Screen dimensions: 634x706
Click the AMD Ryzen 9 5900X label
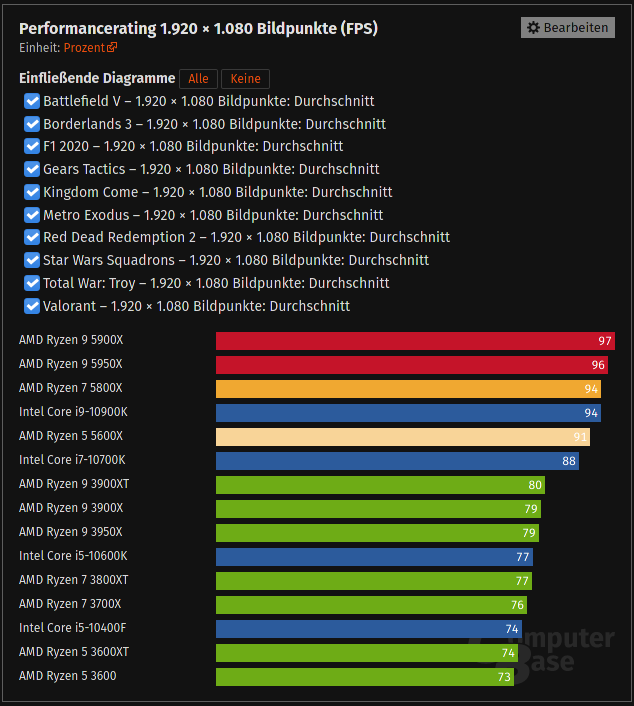pos(71,340)
